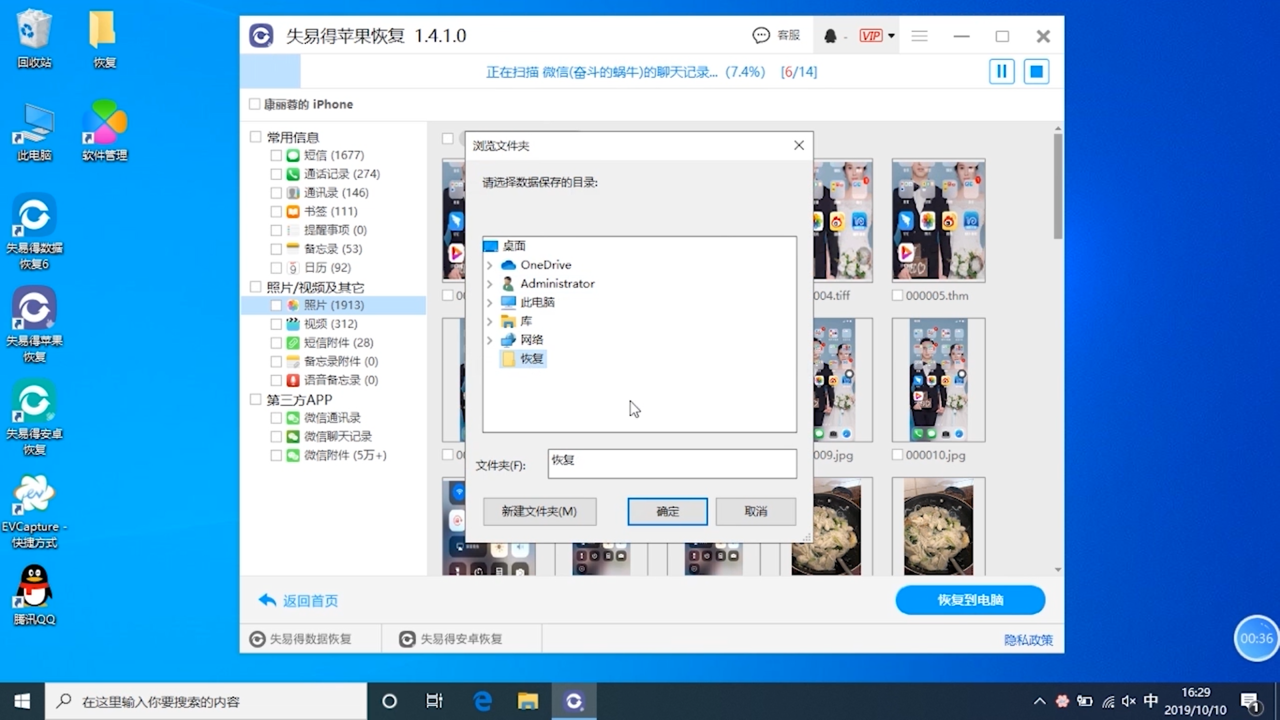This screenshot has height=720, width=1280.
Task: Select 日历 (92) category
Action: (x=327, y=268)
